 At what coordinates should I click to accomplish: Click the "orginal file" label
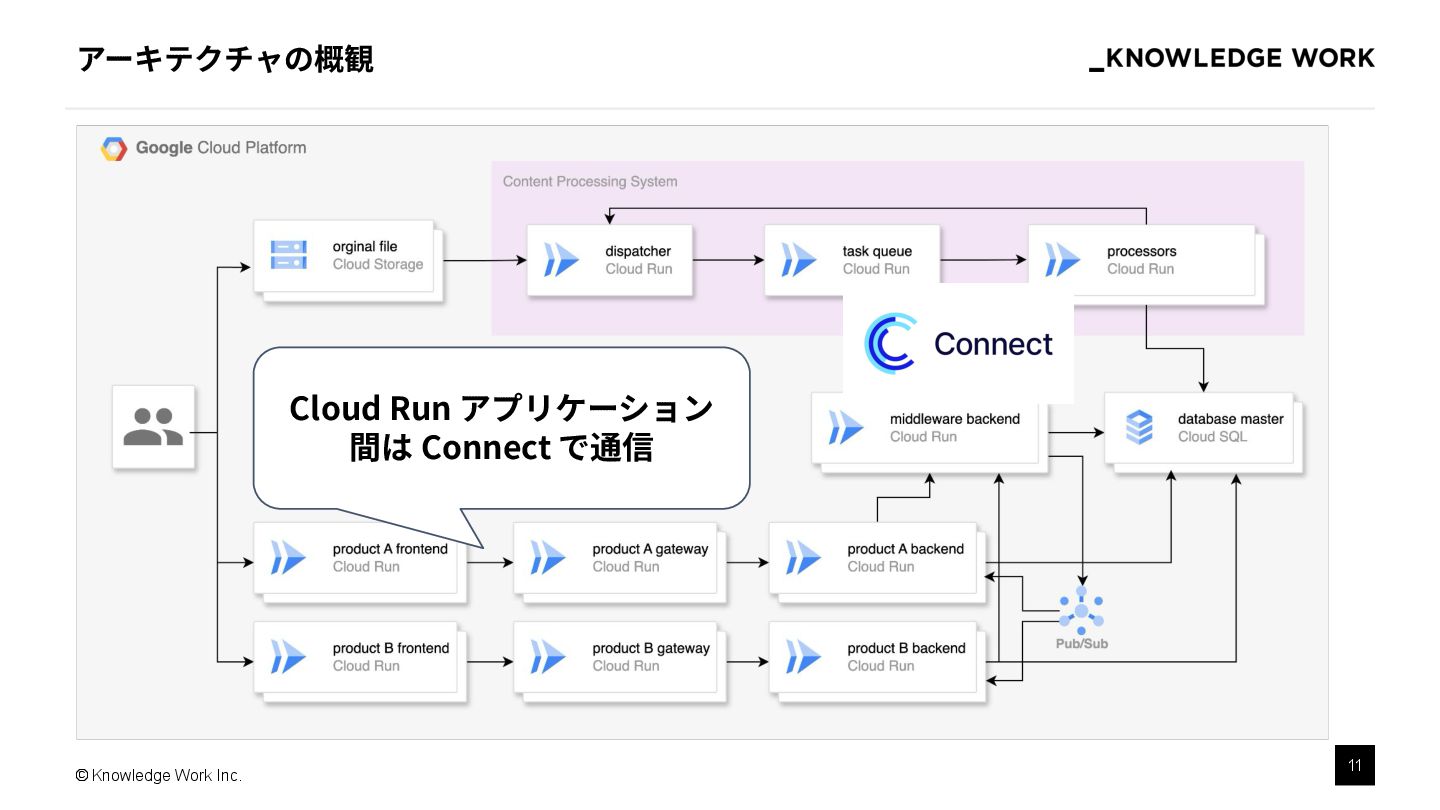(x=365, y=247)
